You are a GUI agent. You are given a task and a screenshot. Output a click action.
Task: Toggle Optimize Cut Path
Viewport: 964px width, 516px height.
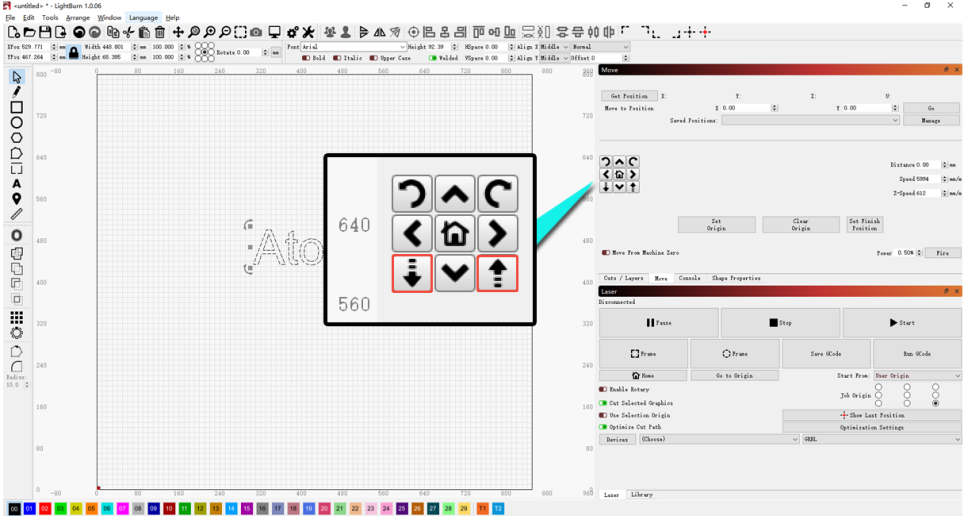click(602, 427)
